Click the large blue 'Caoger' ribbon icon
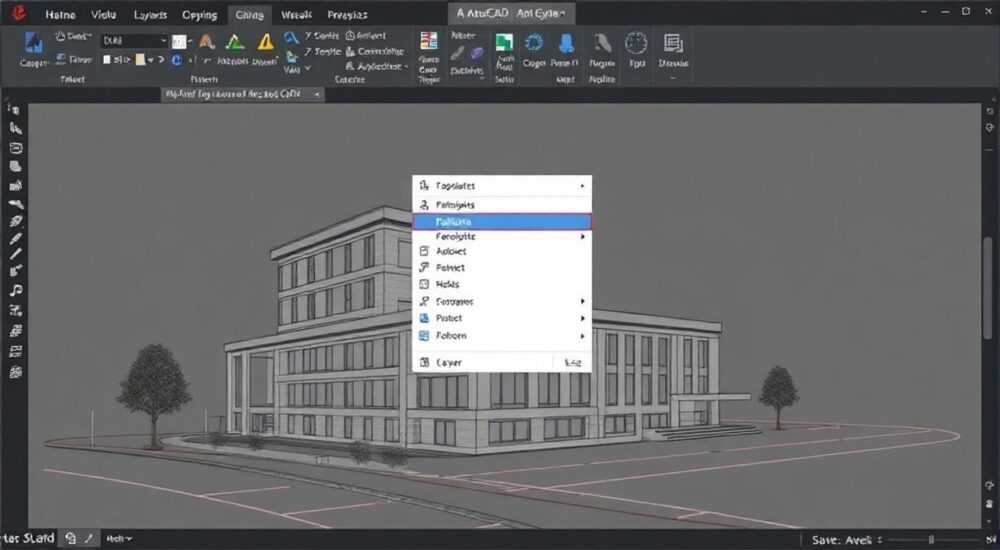Screen dimensions: 1000x550 tap(34, 42)
